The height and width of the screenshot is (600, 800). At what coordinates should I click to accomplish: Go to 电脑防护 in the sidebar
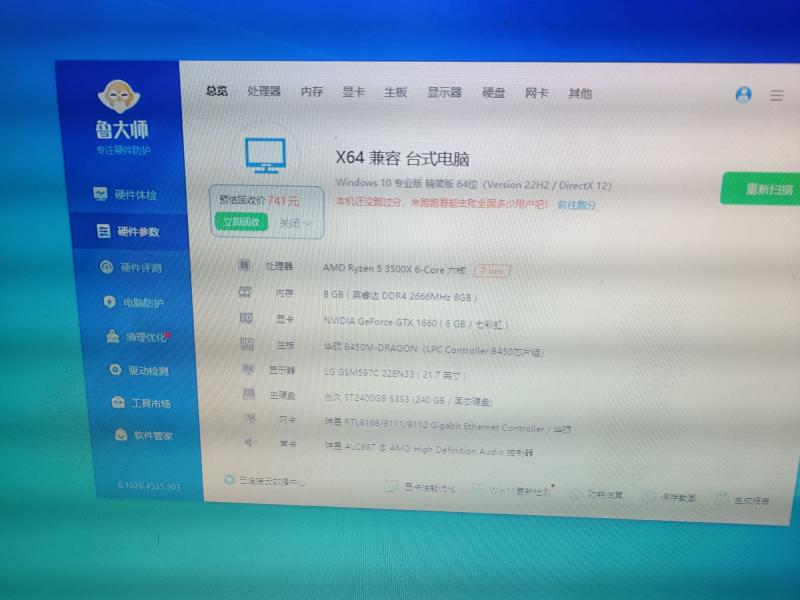click(133, 302)
